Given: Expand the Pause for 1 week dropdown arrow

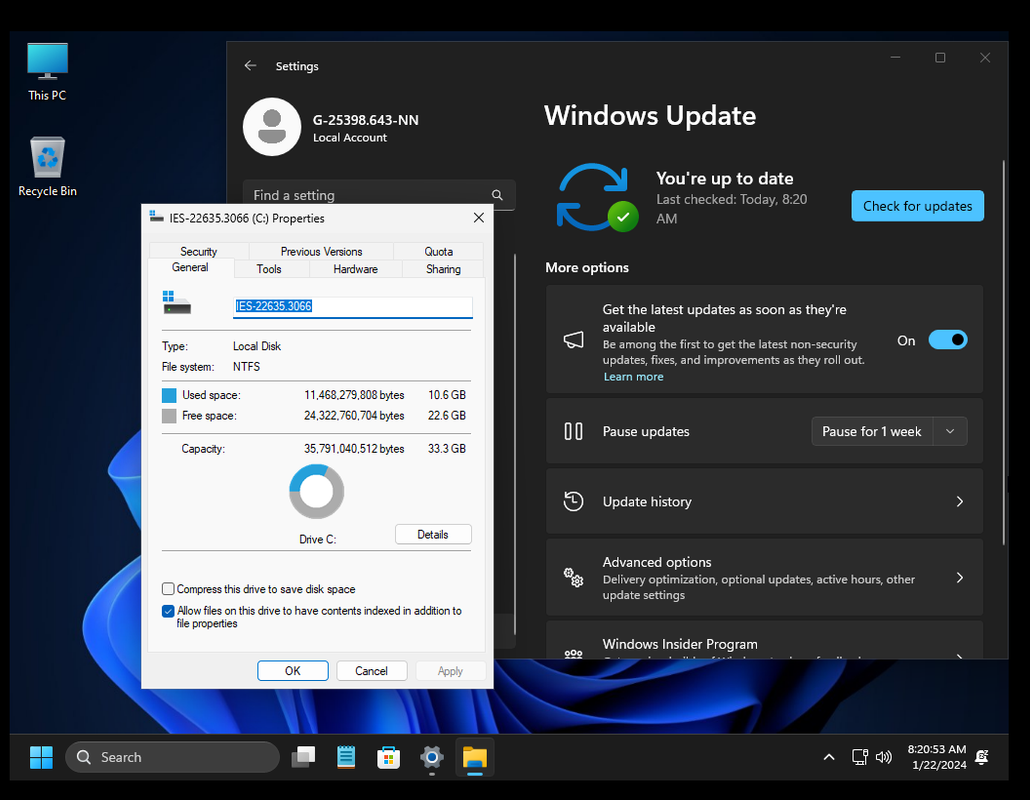Looking at the screenshot, I should pos(950,432).
